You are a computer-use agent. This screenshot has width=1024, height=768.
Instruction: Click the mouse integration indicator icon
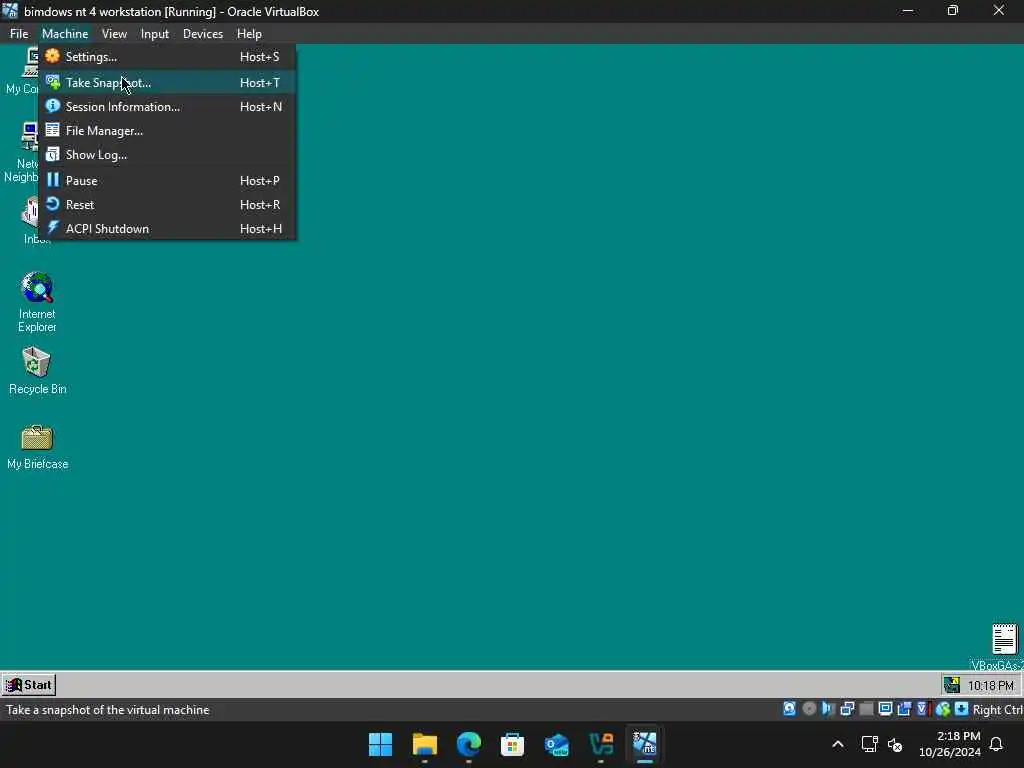(942, 709)
